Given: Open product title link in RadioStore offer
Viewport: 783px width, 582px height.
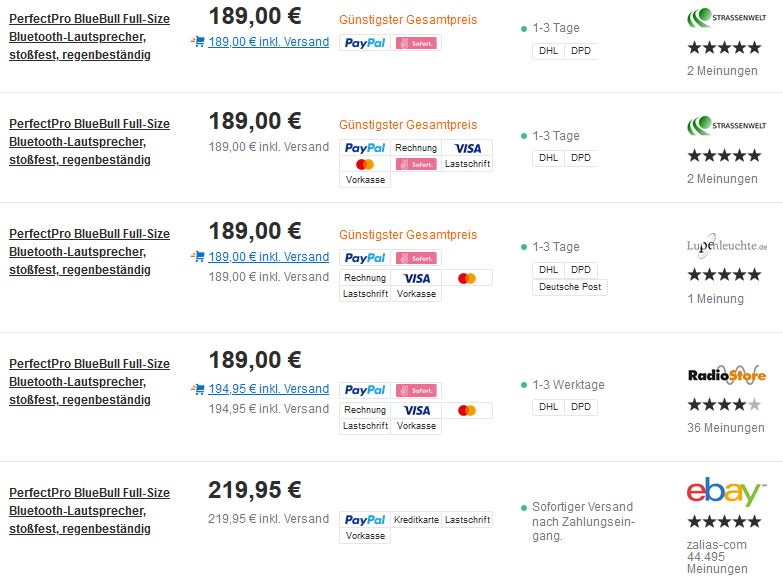Looking at the screenshot, I should coord(89,382).
